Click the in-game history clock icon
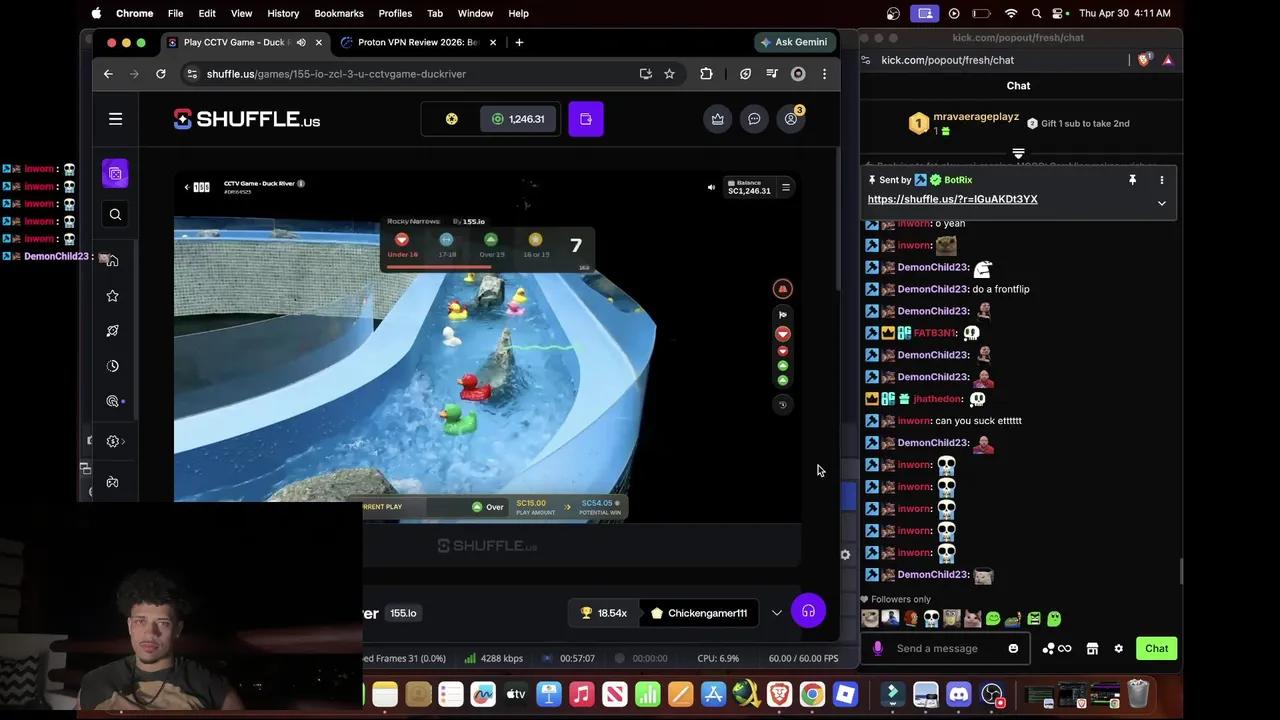Image resolution: width=1280 pixels, height=720 pixels. coord(783,404)
